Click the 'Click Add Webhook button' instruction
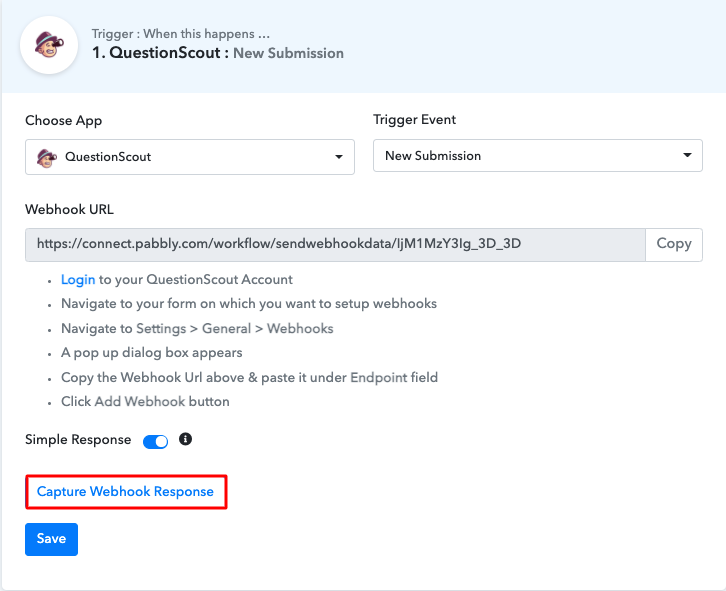The width and height of the screenshot is (726, 591). coord(145,401)
